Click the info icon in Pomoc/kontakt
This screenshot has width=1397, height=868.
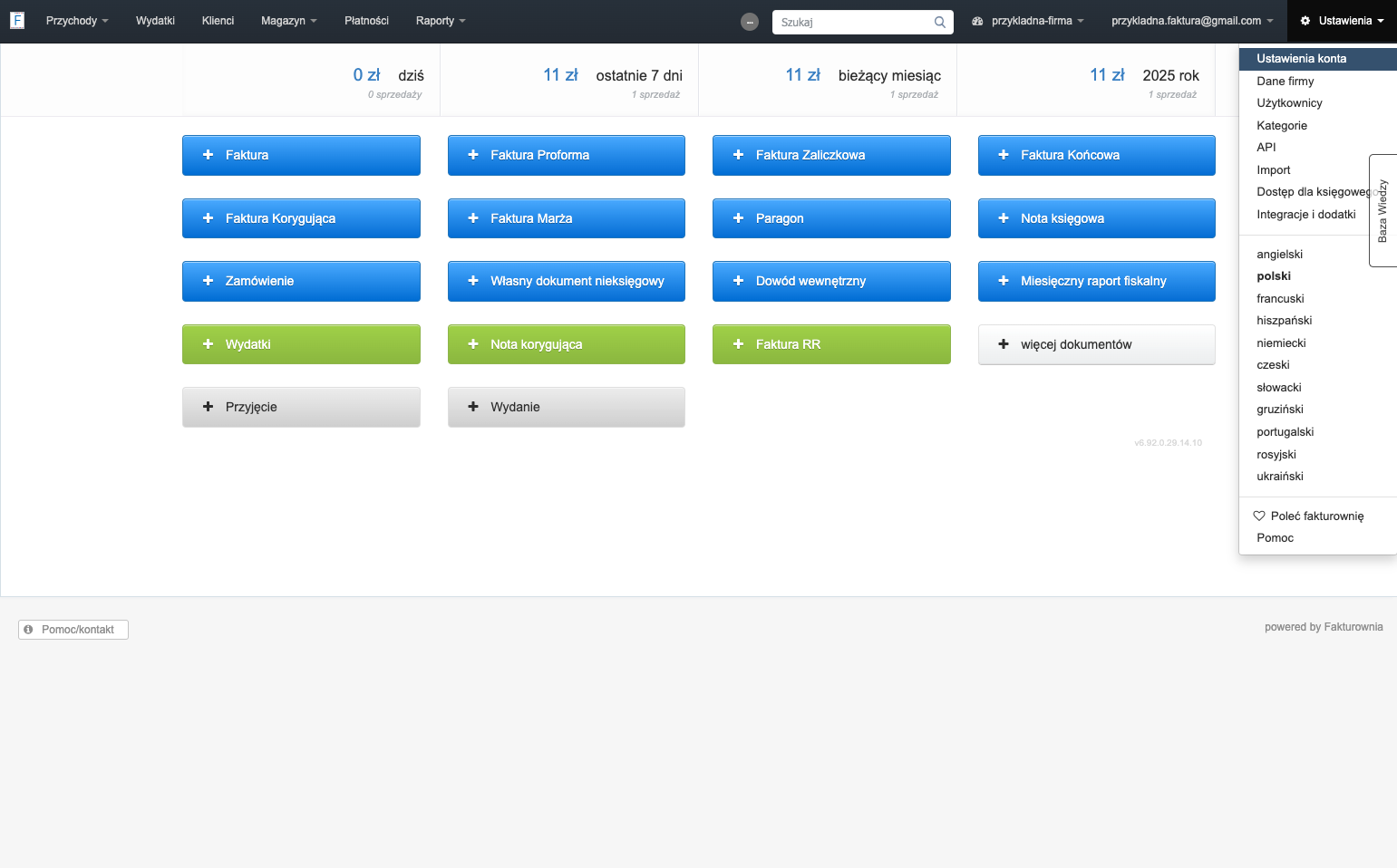point(28,630)
